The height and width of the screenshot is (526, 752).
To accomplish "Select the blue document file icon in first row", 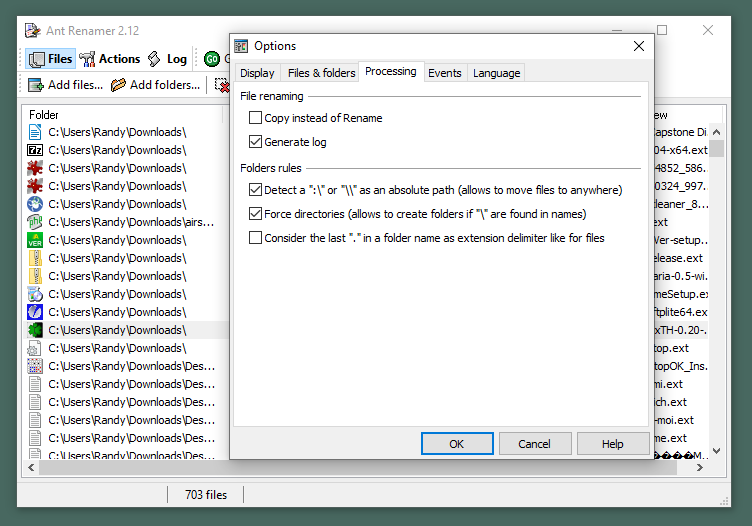I will tap(35, 132).
